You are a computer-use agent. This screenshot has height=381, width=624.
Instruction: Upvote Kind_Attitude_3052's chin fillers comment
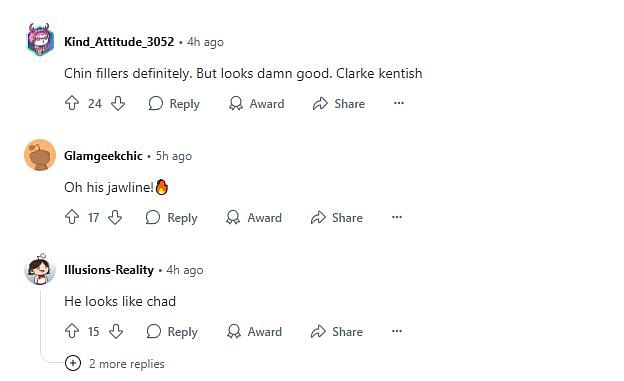click(x=72, y=104)
